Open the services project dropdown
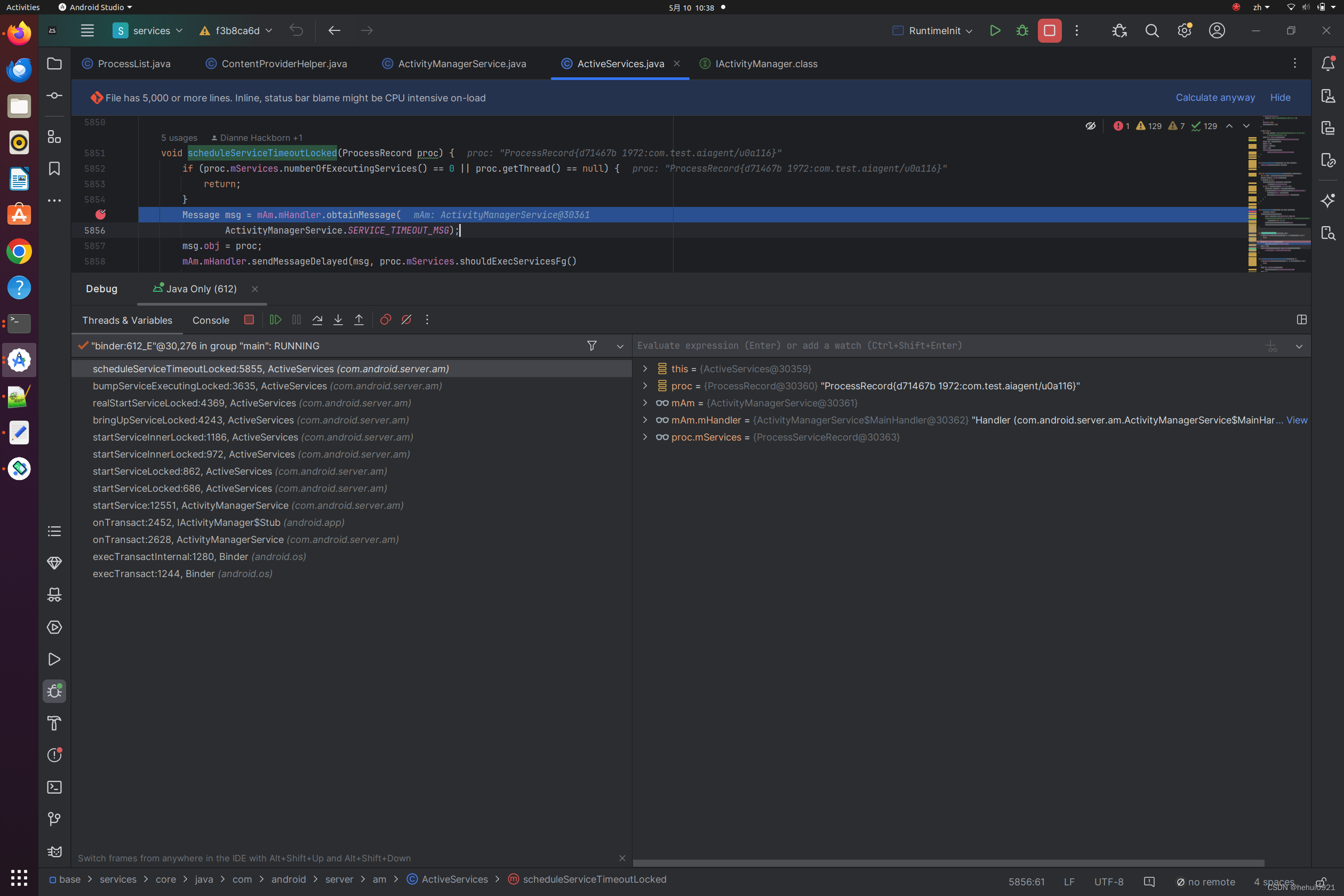Viewport: 1344px width, 896px height. [x=147, y=30]
